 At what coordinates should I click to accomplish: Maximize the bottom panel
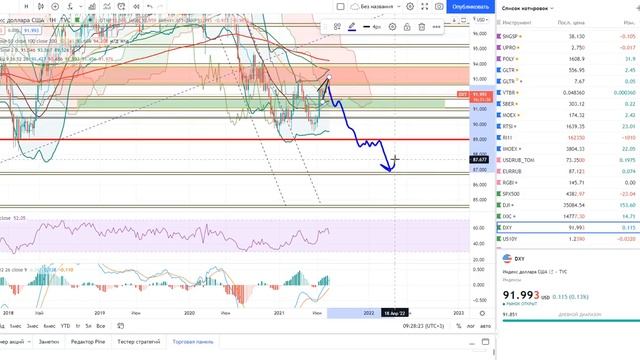(x=485, y=342)
